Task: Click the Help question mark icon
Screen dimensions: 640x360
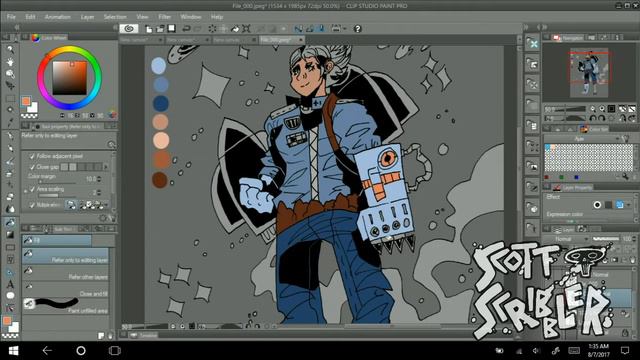Action: [358, 29]
